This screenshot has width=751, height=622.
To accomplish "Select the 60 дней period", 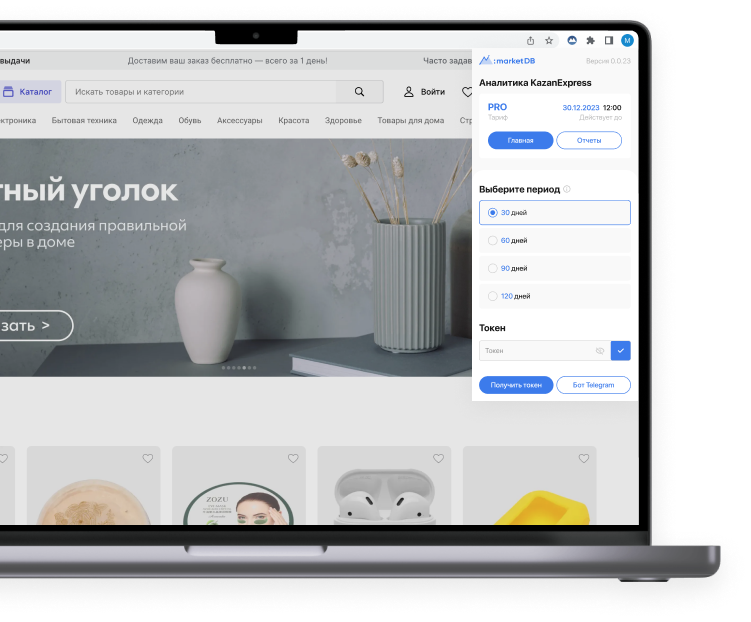I will pyautogui.click(x=555, y=240).
